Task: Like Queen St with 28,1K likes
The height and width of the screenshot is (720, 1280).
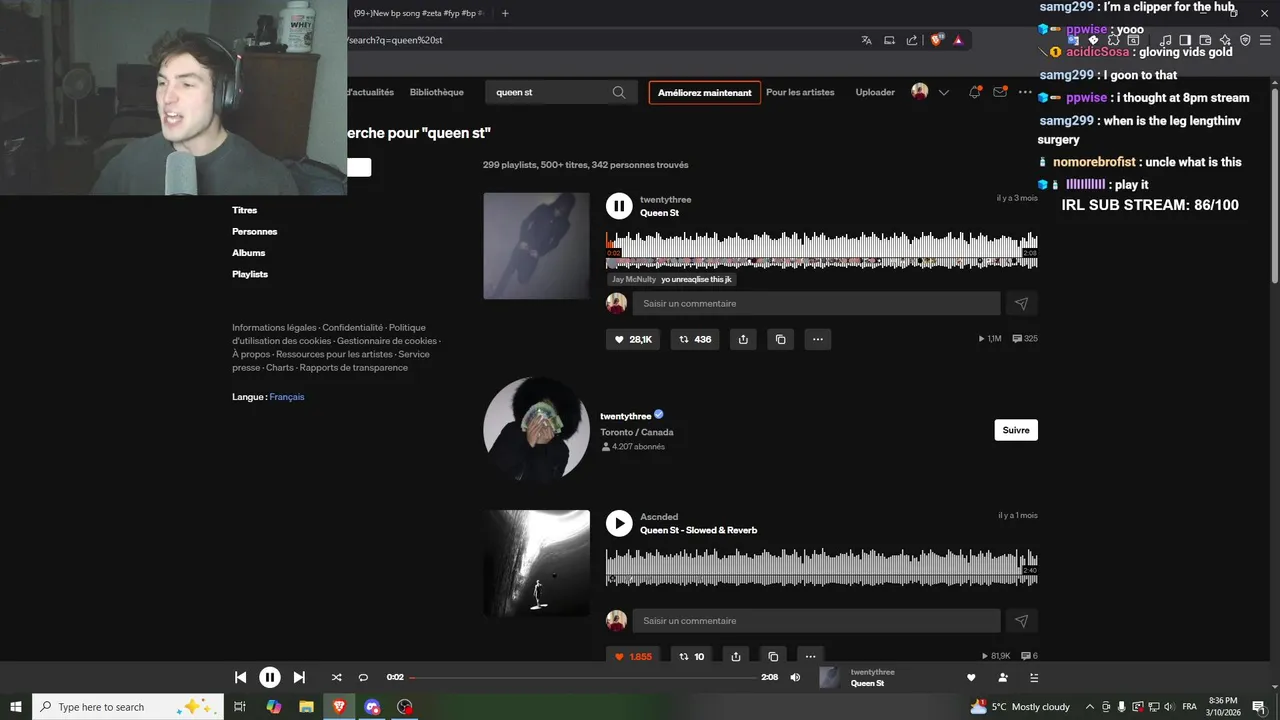Action: pyautogui.click(x=633, y=339)
